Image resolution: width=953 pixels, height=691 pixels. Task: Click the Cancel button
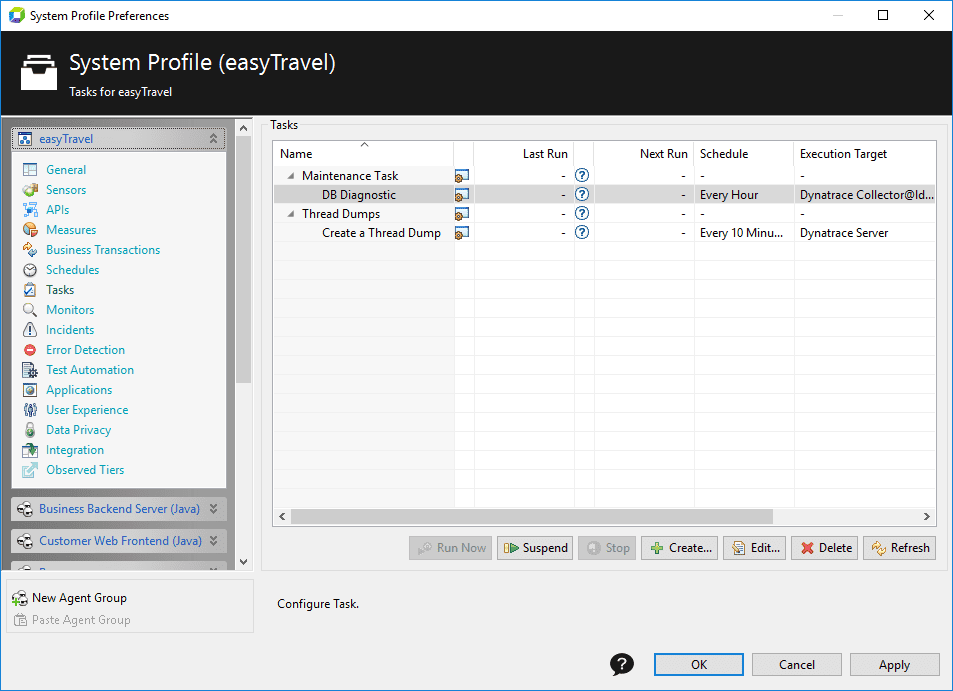point(797,665)
